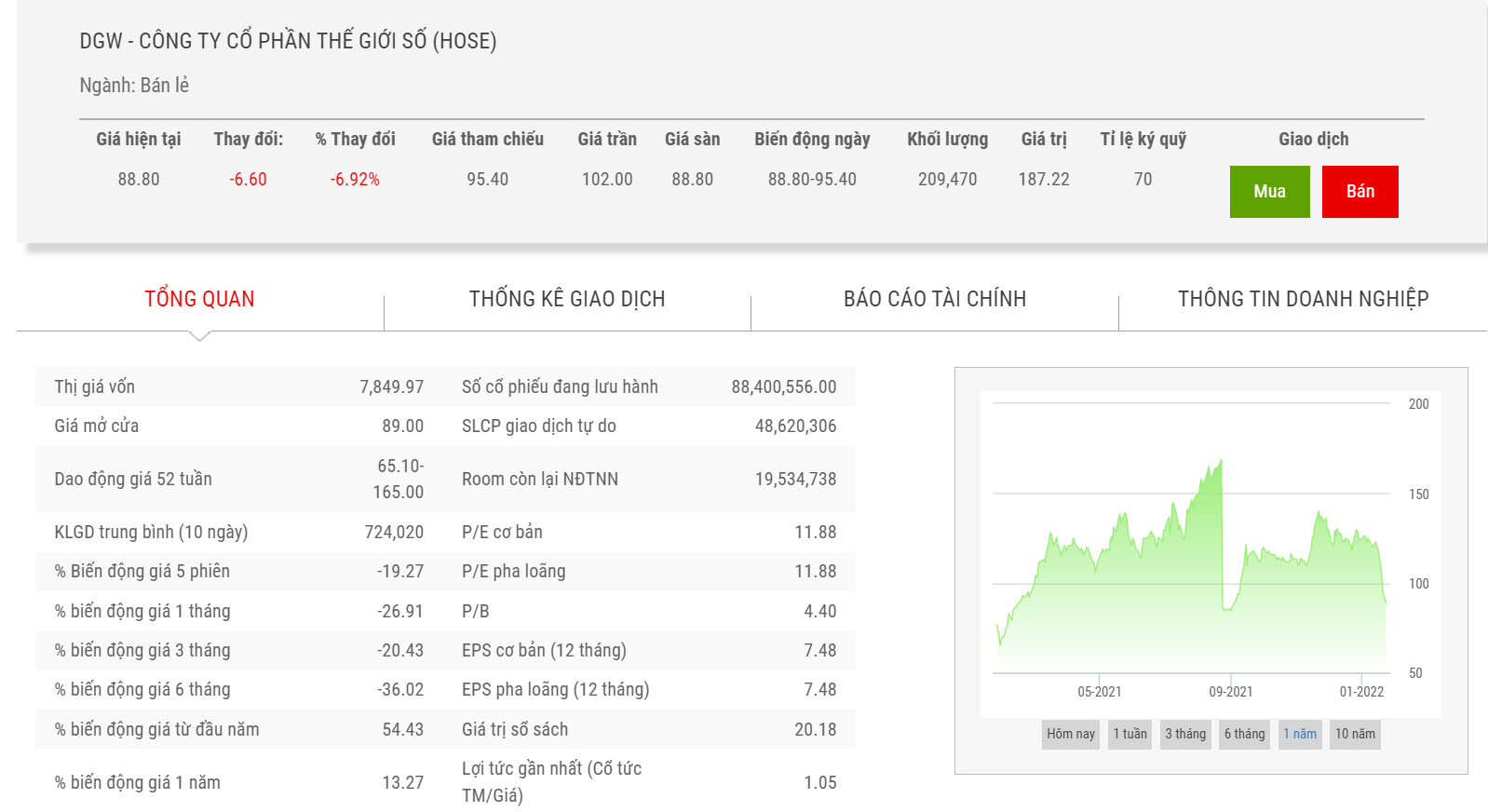Click the 6-month change value -36.02
Image resolution: width=1488 pixels, height=812 pixels.
point(400,690)
